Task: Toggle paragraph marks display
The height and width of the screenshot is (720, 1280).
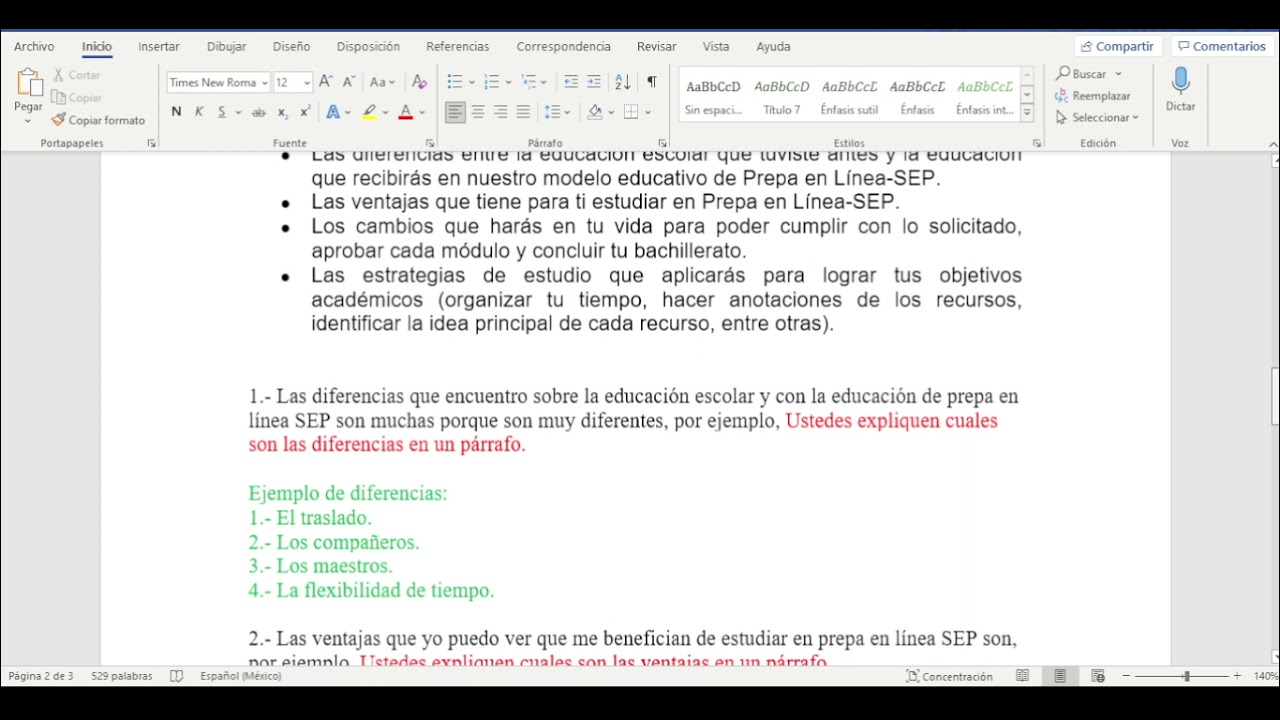Action: [x=652, y=82]
